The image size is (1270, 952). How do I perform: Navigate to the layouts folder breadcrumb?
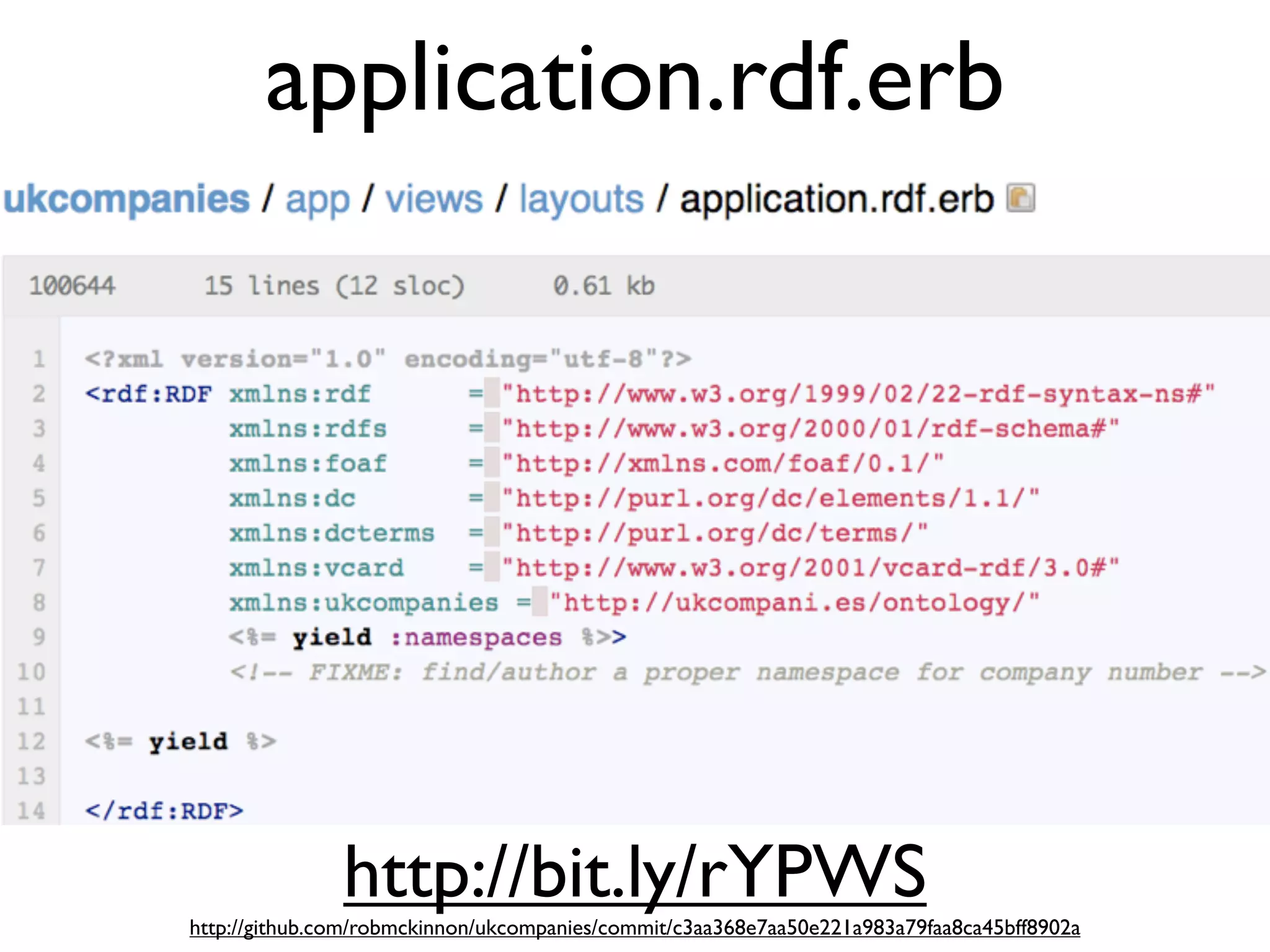(581, 200)
